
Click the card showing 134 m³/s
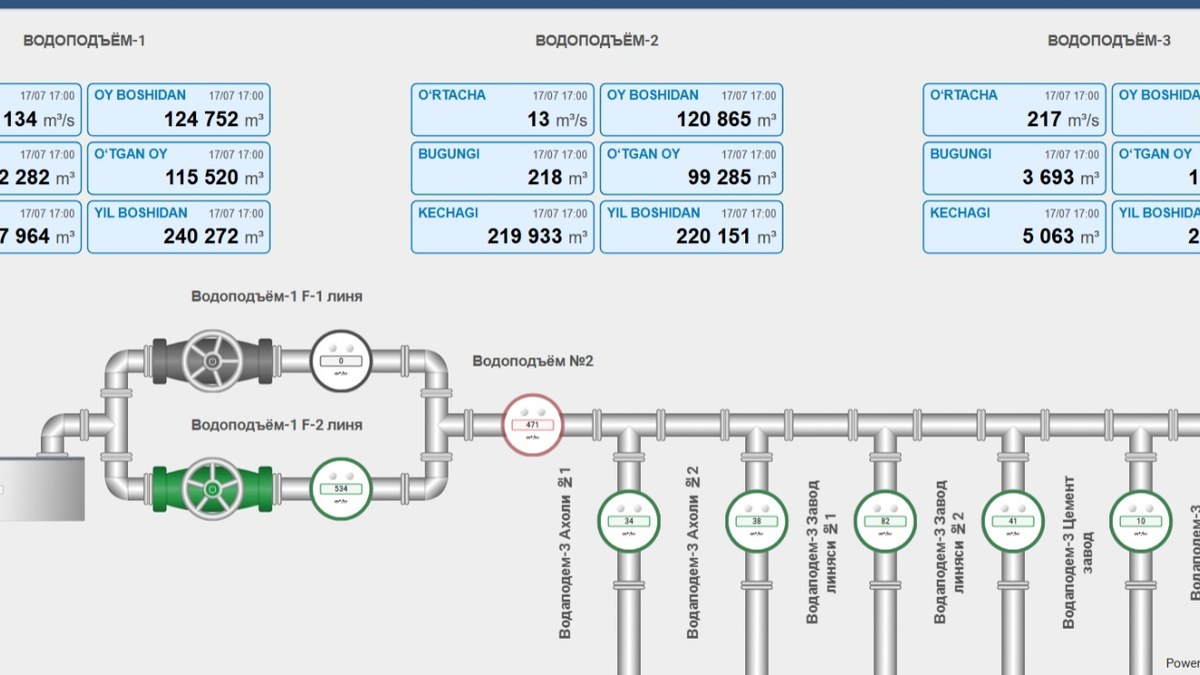(x=40, y=110)
